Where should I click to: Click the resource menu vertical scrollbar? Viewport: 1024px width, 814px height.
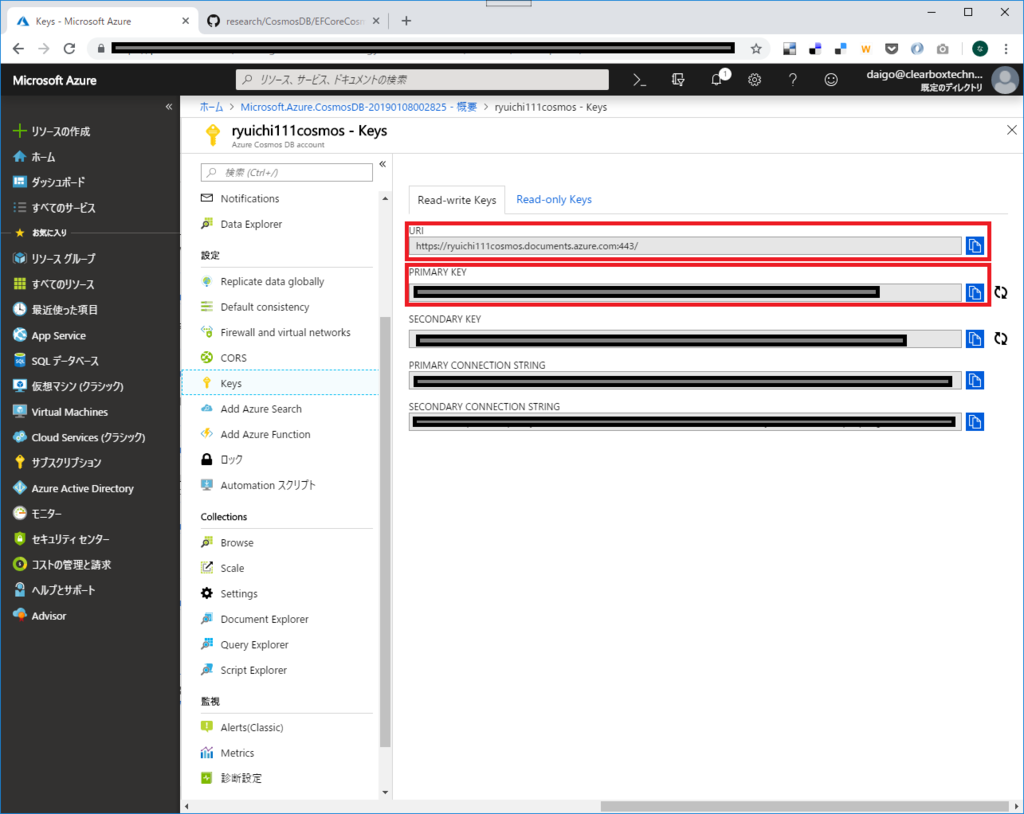(385, 530)
